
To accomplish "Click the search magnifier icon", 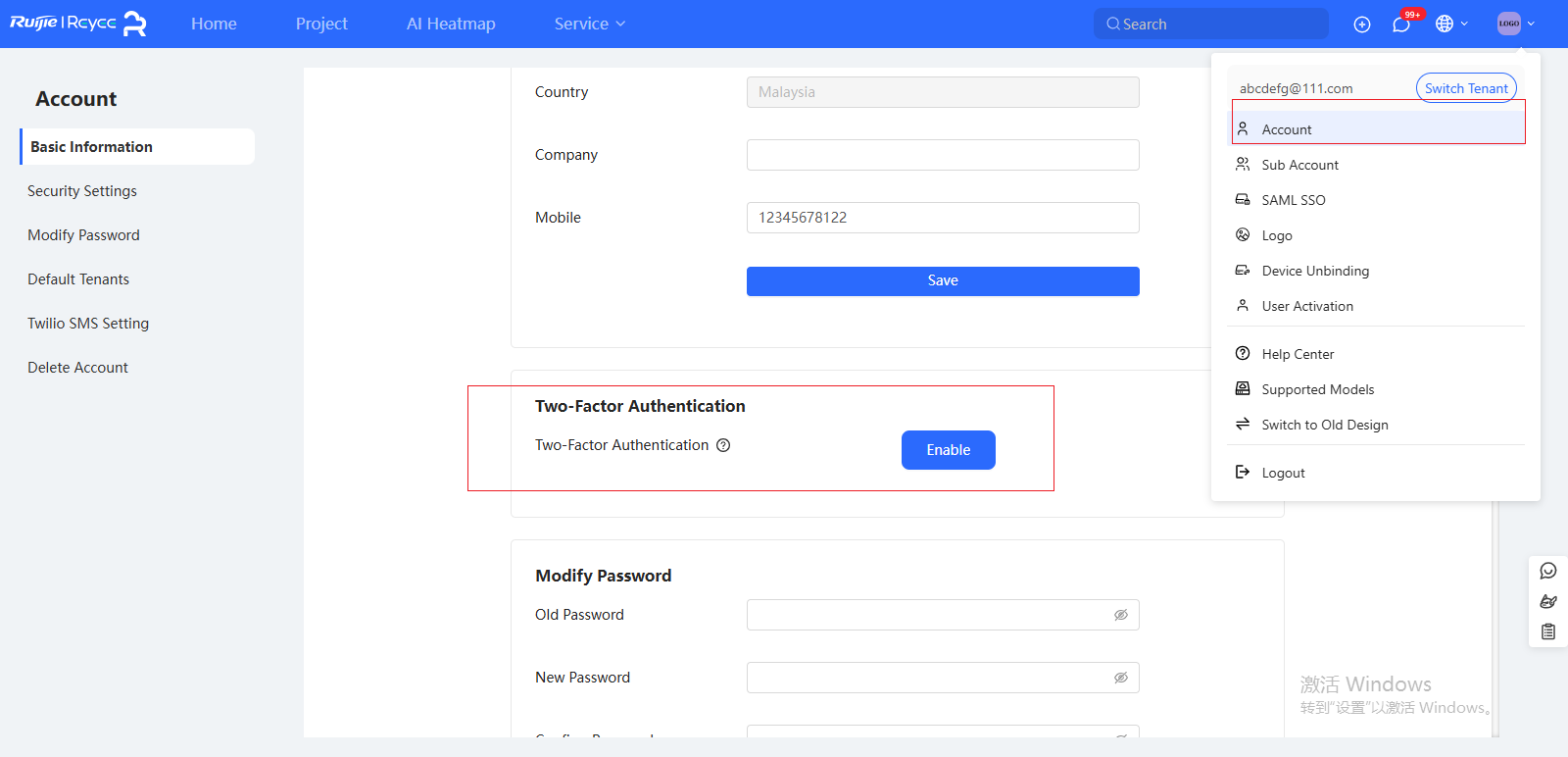I will pyautogui.click(x=1113, y=25).
